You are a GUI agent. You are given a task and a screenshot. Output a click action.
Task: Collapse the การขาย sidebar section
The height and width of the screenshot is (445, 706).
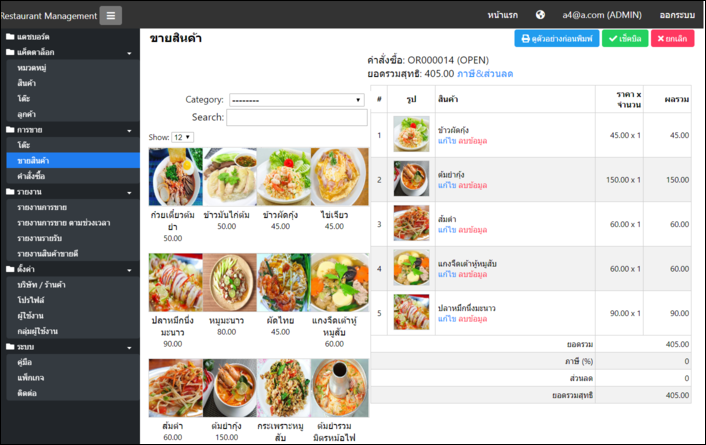pos(129,130)
